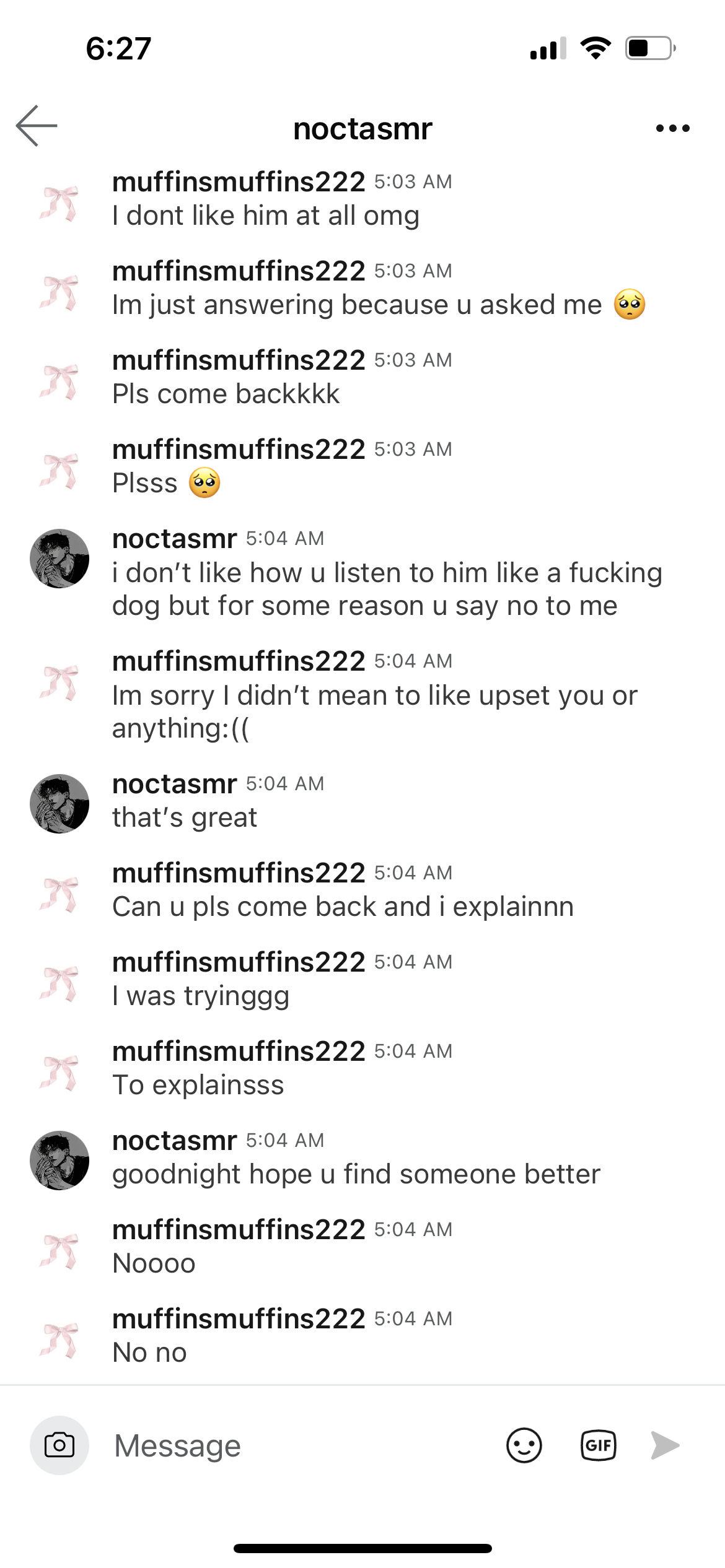This screenshot has width=725, height=1568.
Task: Tap the home indicator bar
Action: pyautogui.click(x=362, y=1548)
